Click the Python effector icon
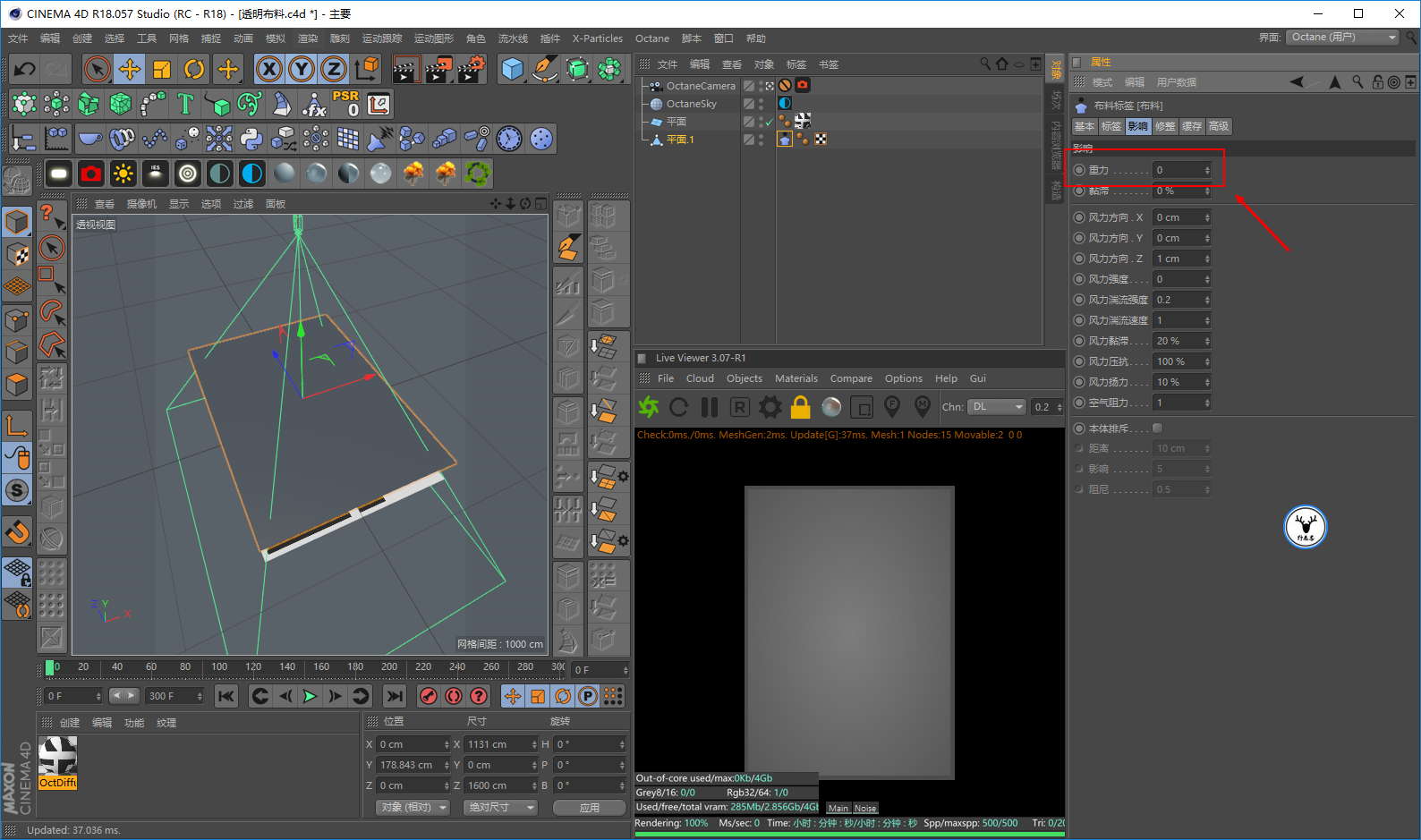 [x=251, y=139]
